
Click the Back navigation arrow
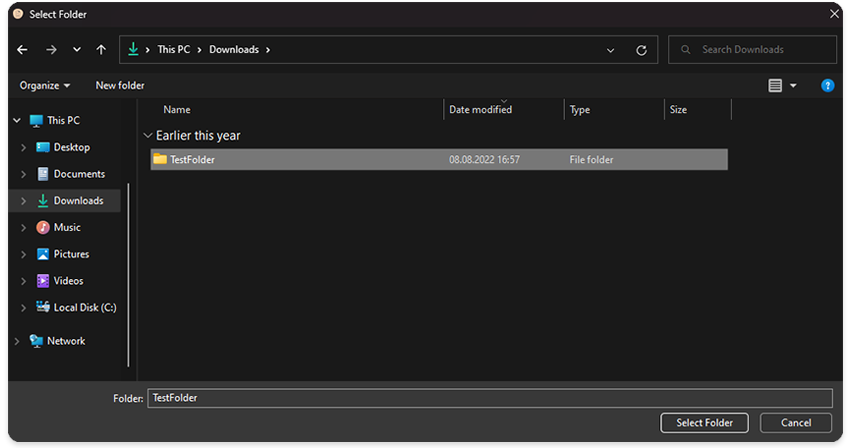pyautogui.click(x=23, y=50)
